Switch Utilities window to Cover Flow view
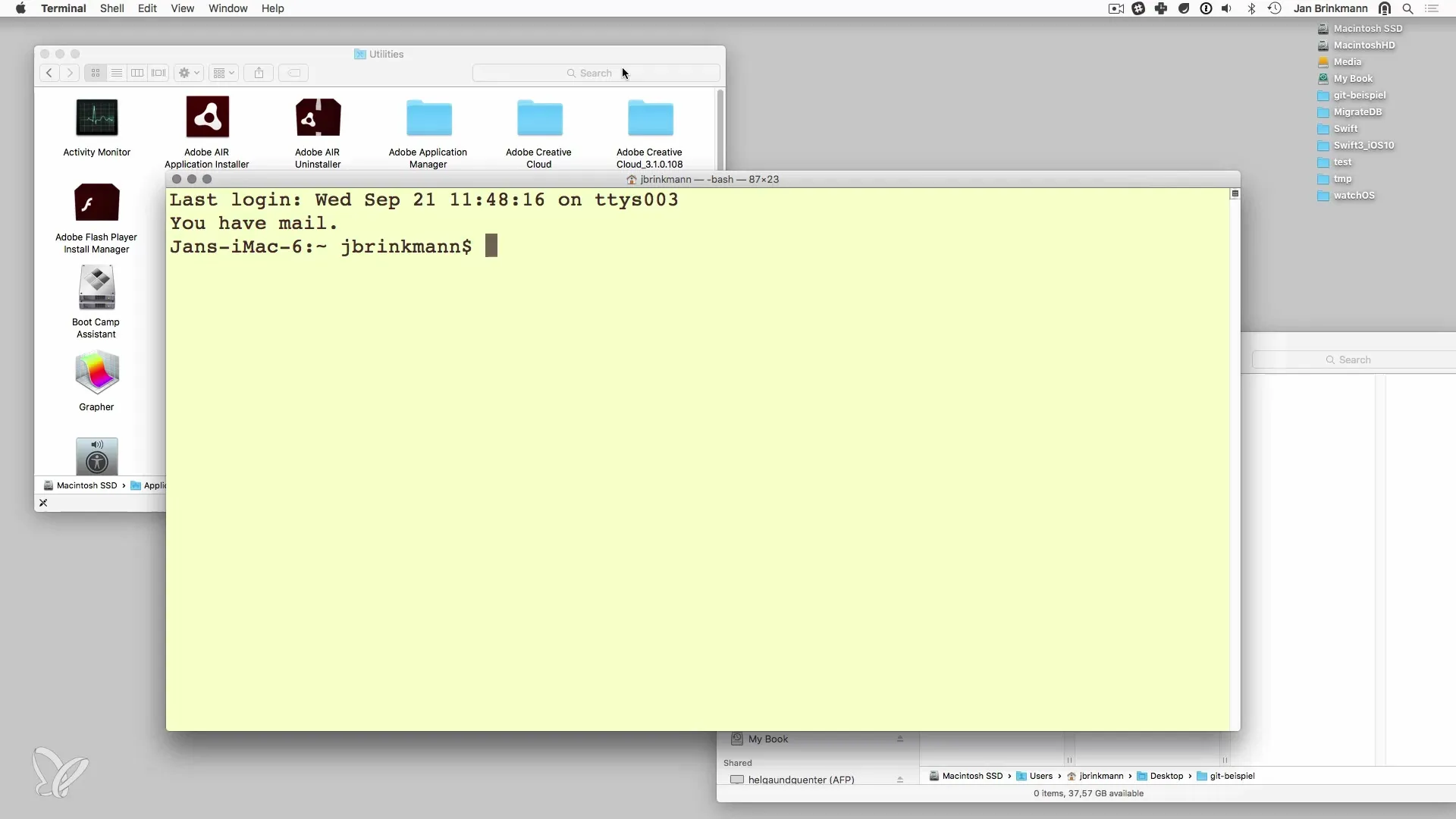This screenshot has width=1456, height=819. (x=158, y=73)
